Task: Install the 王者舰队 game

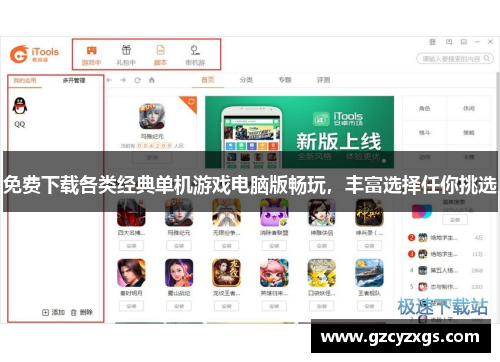Action: coord(369,306)
